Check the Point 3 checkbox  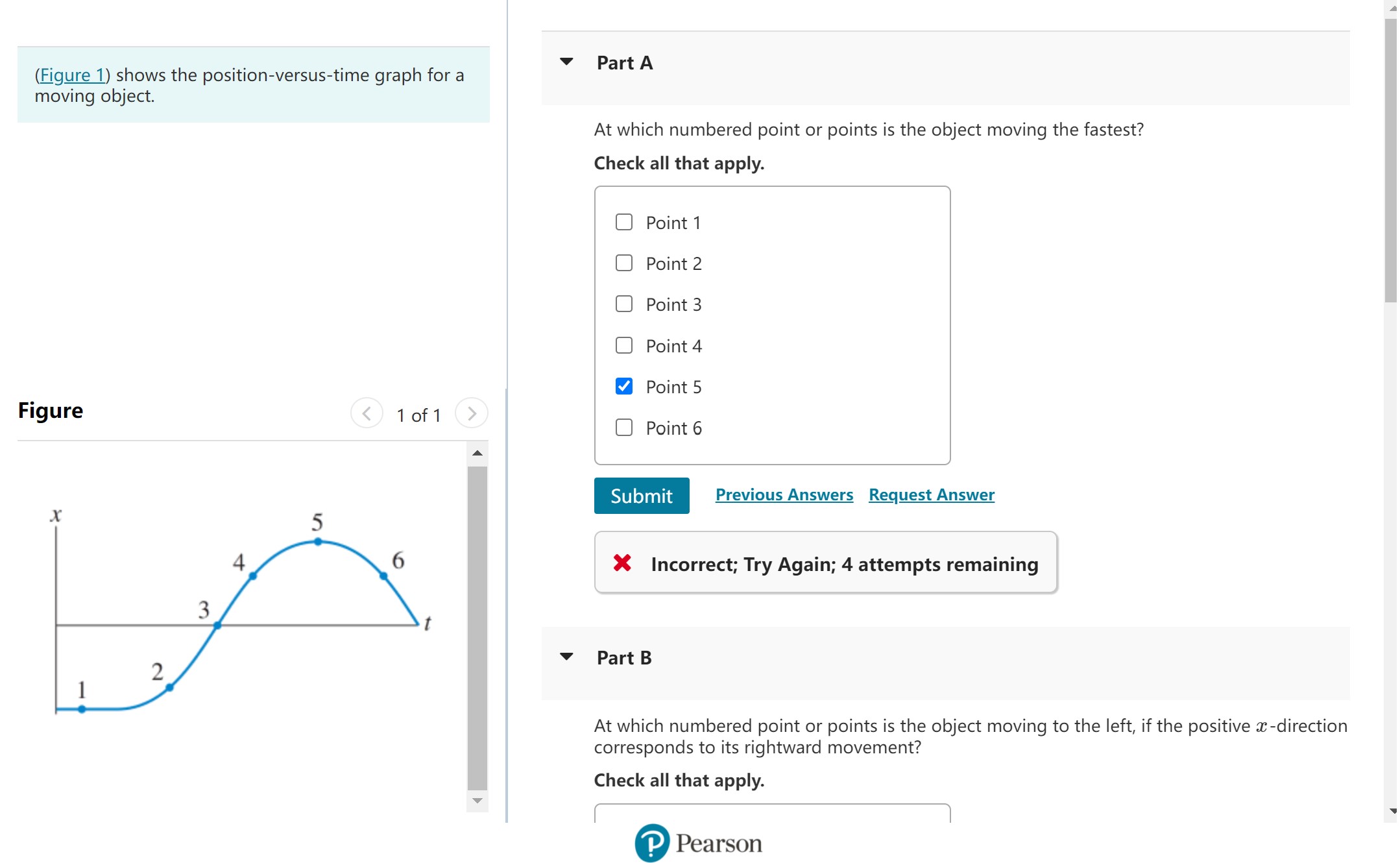(x=624, y=304)
